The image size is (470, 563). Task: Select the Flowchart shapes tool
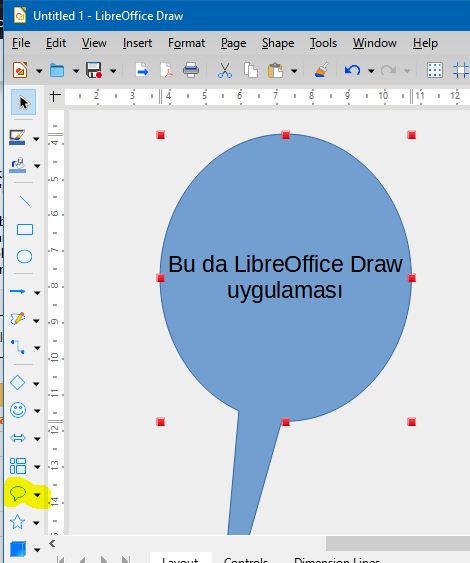coord(18,466)
